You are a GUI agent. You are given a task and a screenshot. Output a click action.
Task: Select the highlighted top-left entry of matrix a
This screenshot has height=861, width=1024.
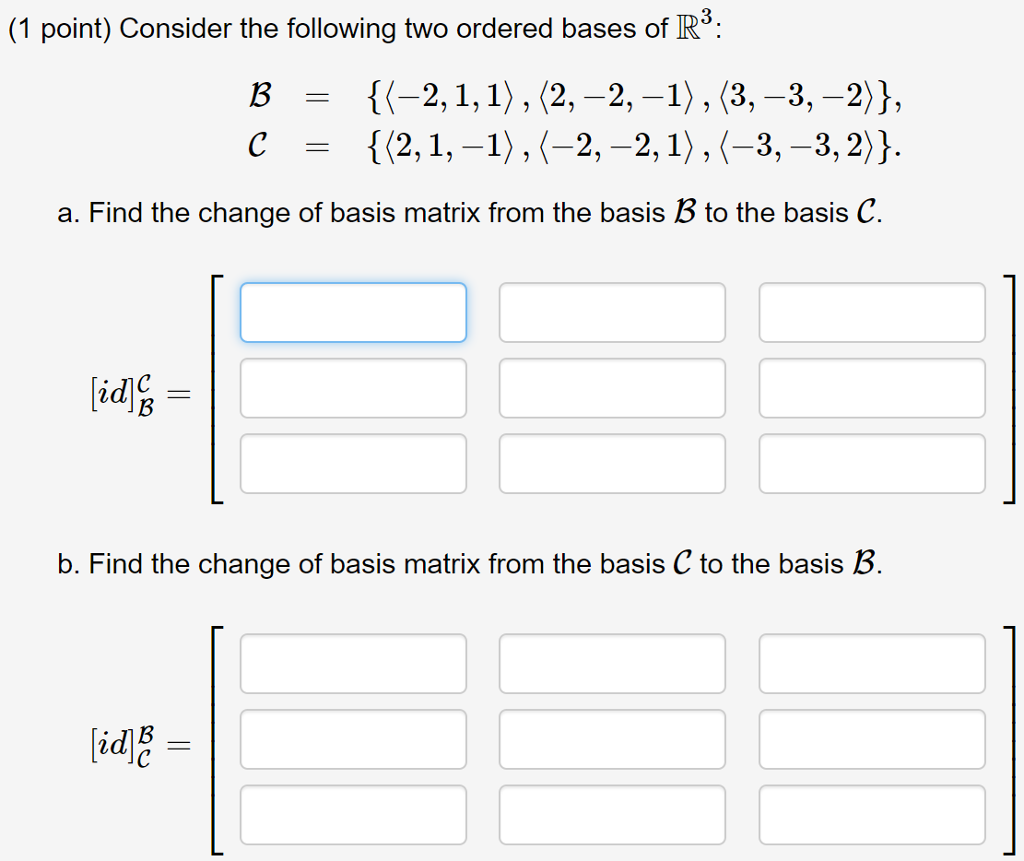pos(353,312)
